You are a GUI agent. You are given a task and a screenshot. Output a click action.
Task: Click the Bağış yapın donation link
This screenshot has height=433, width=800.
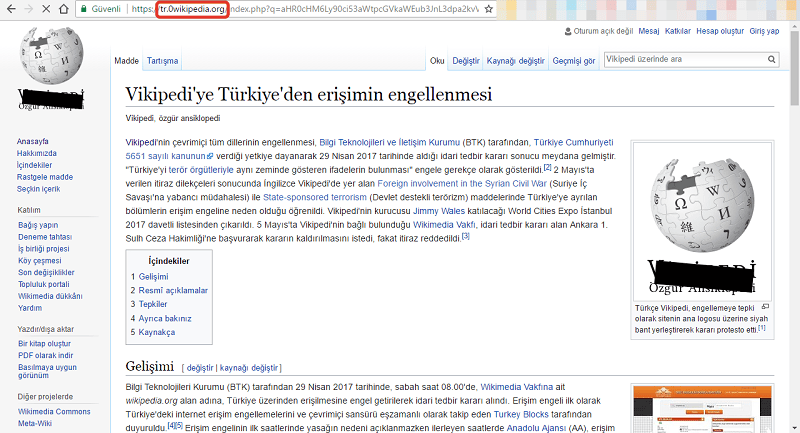click(x=38, y=225)
